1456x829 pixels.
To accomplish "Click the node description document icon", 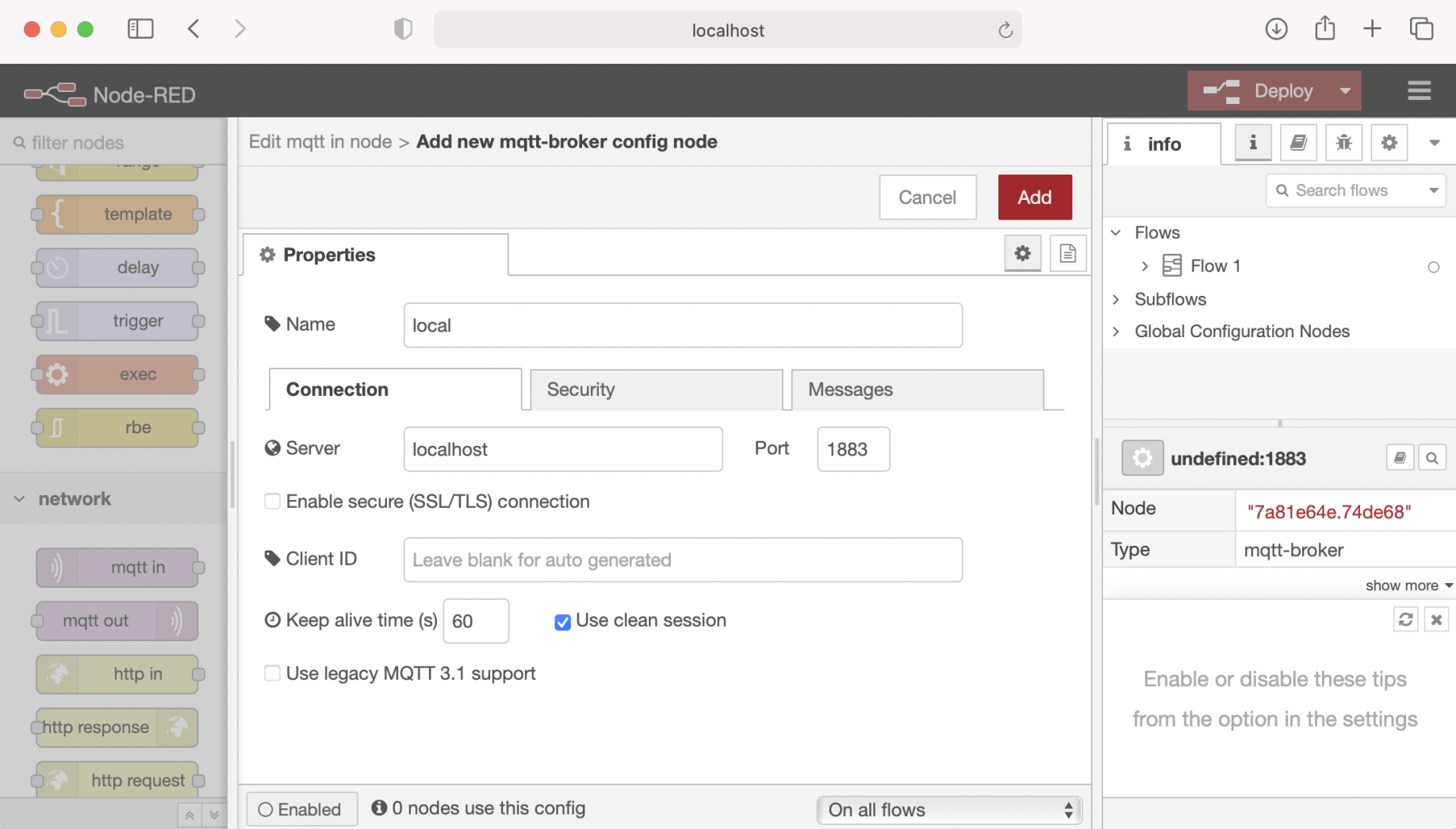I will [x=1067, y=254].
